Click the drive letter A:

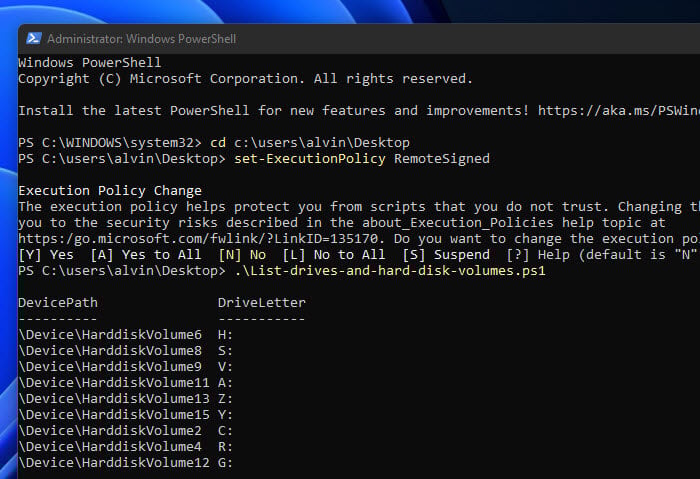coord(225,383)
